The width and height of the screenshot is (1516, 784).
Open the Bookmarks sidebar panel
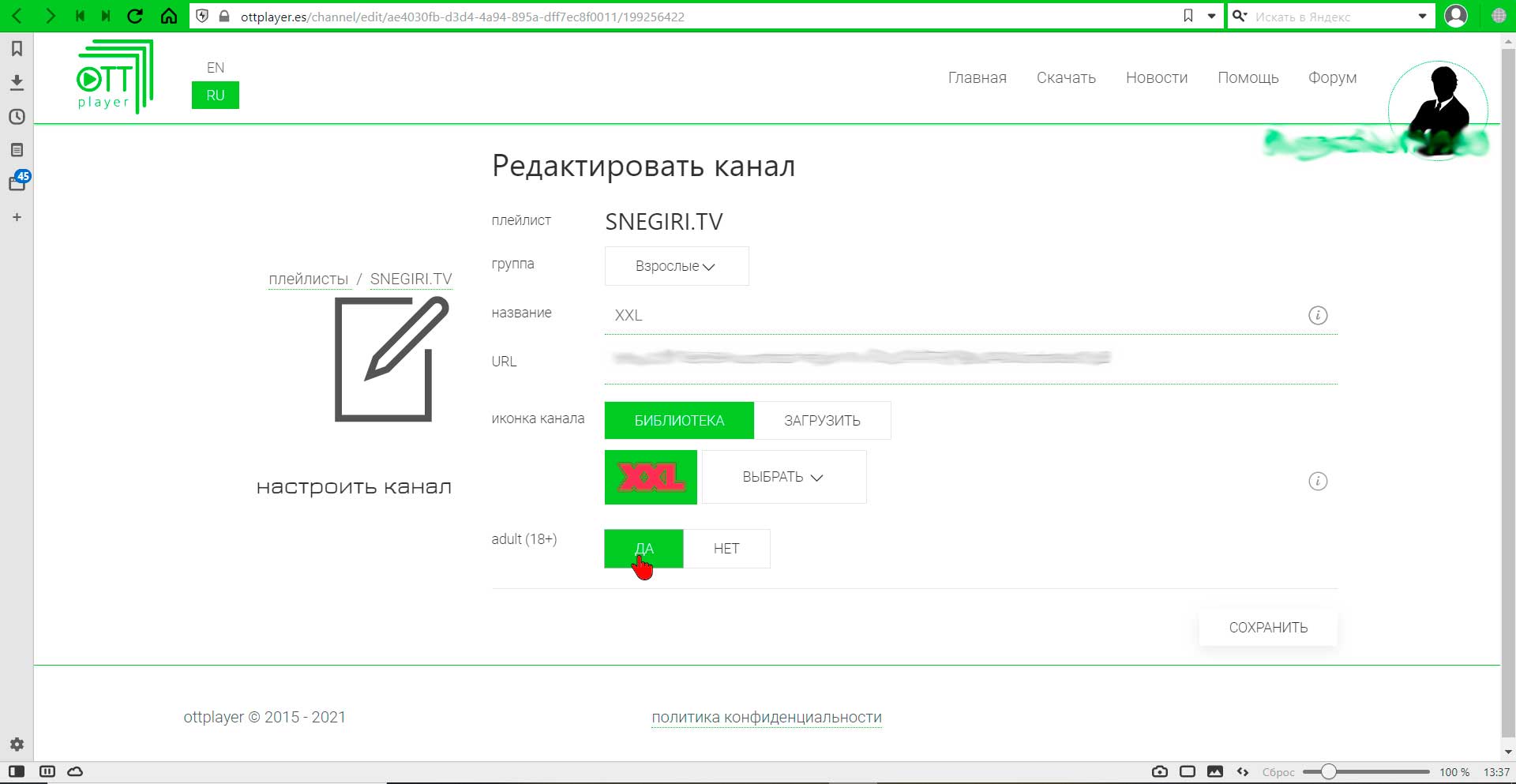click(17, 49)
